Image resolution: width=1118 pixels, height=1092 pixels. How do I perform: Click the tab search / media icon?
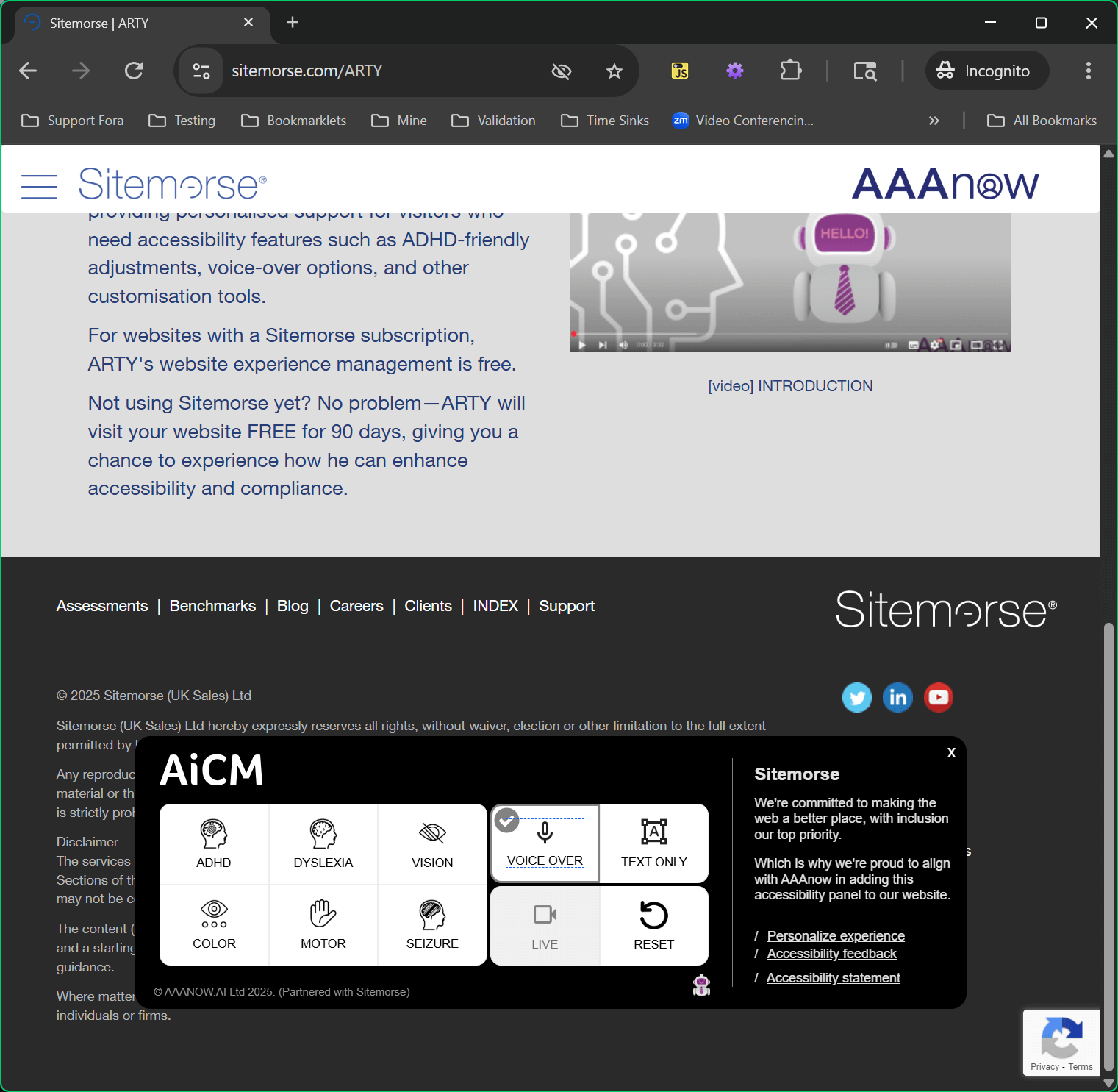click(865, 71)
